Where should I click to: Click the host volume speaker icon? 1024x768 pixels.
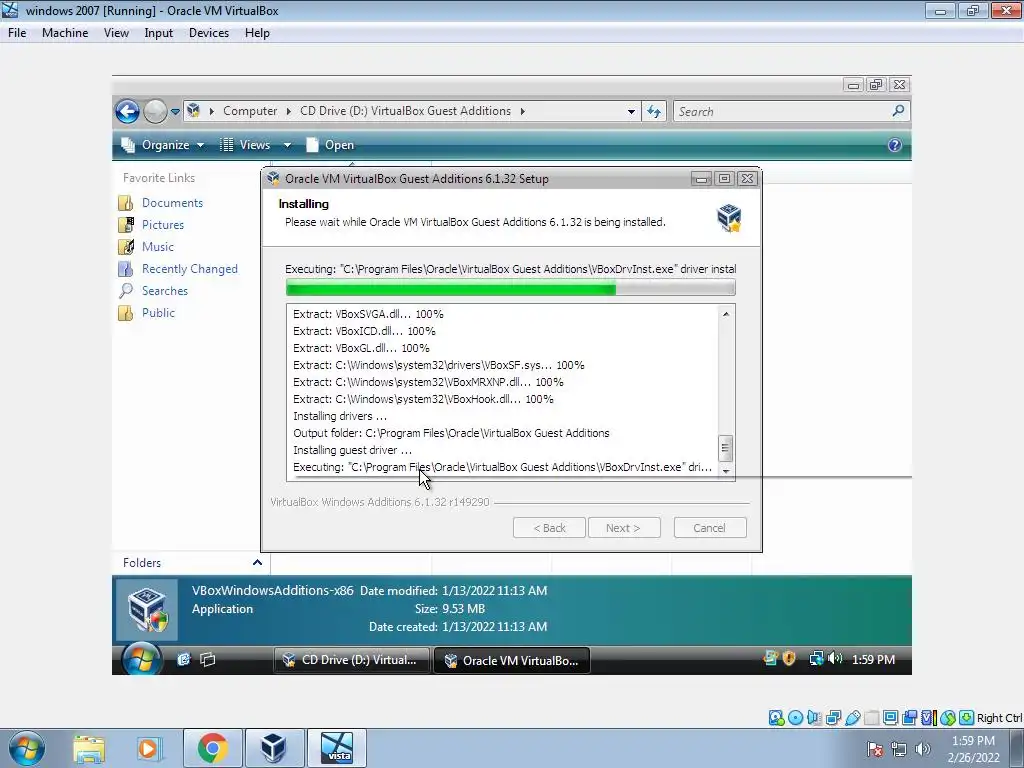[923, 748]
